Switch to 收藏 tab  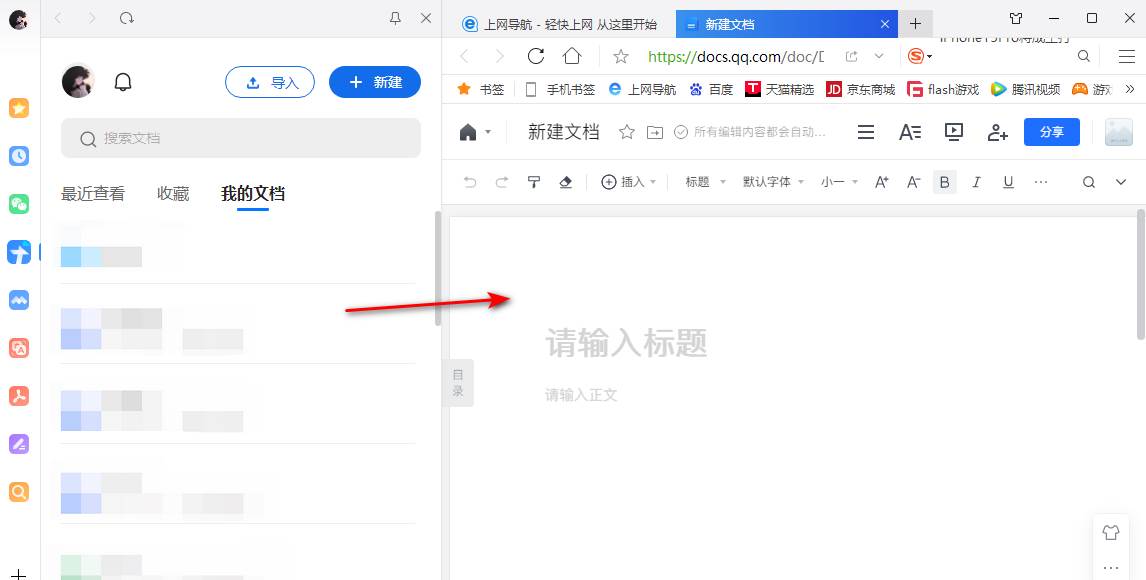(x=173, y=194)
